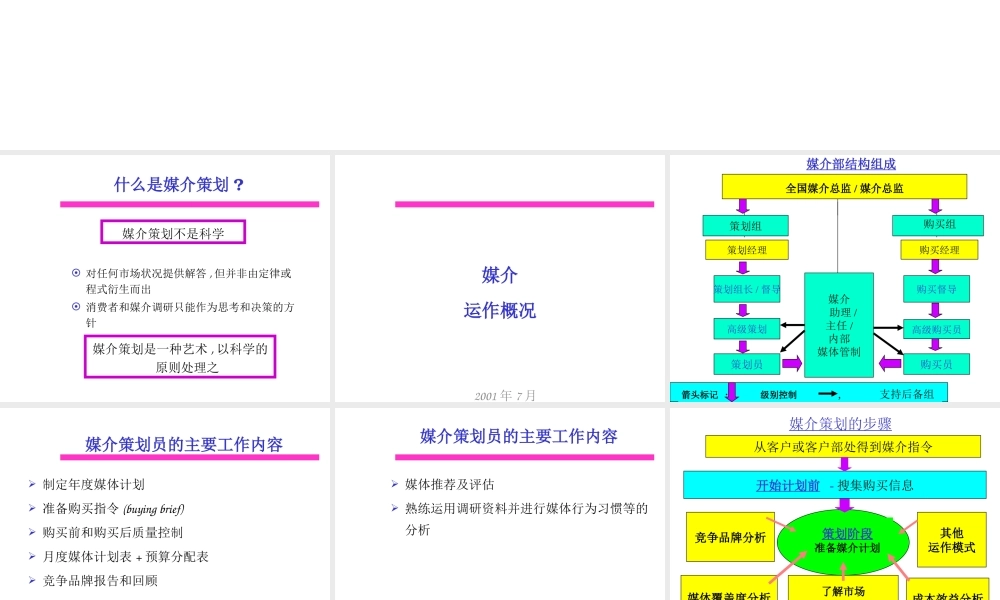
Task: Select bullet '对任何市场状况提供解答'
Action: pyautogui.click(x=189, y=281)
